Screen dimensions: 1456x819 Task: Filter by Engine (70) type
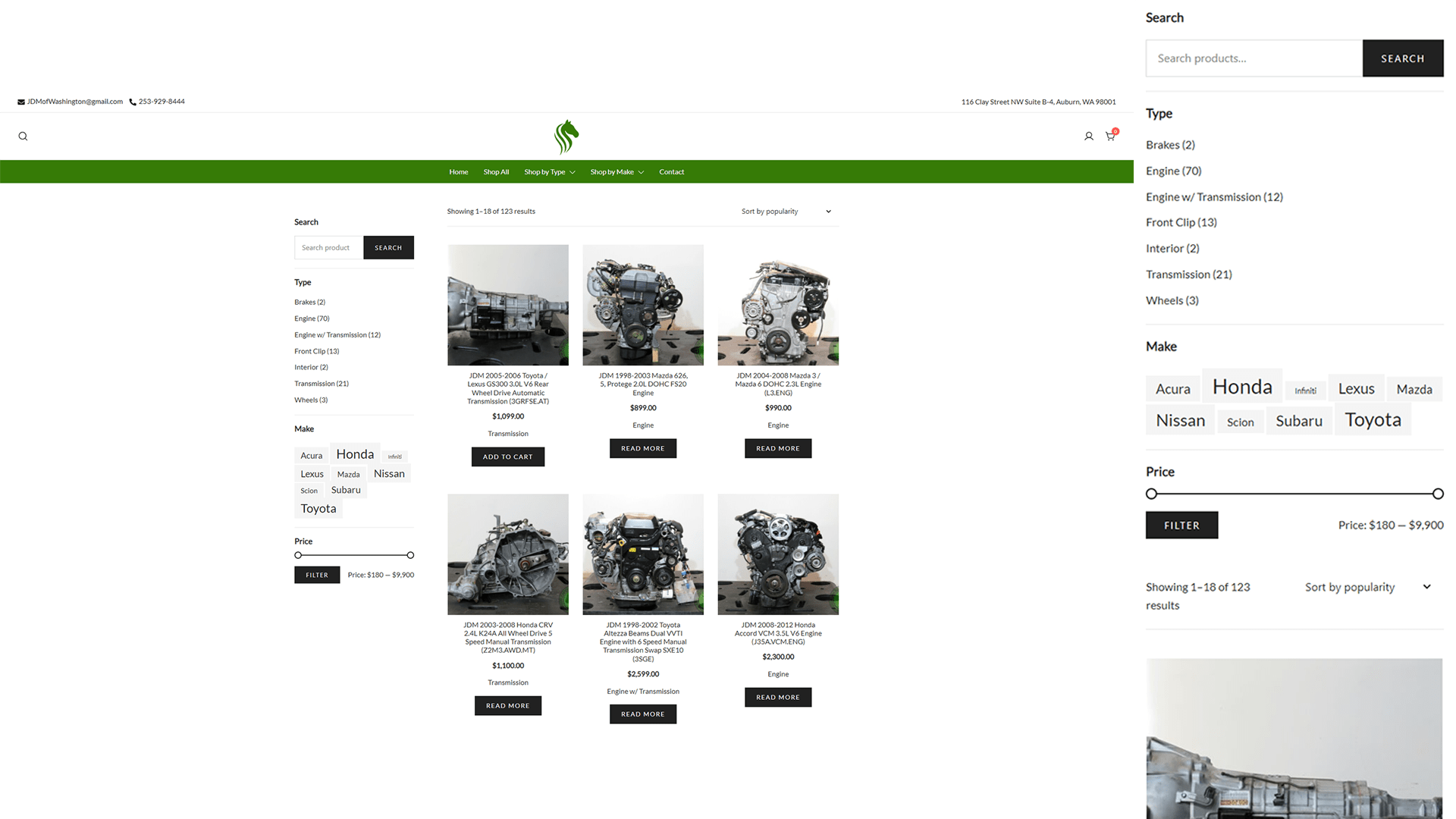tap(312, 318)
